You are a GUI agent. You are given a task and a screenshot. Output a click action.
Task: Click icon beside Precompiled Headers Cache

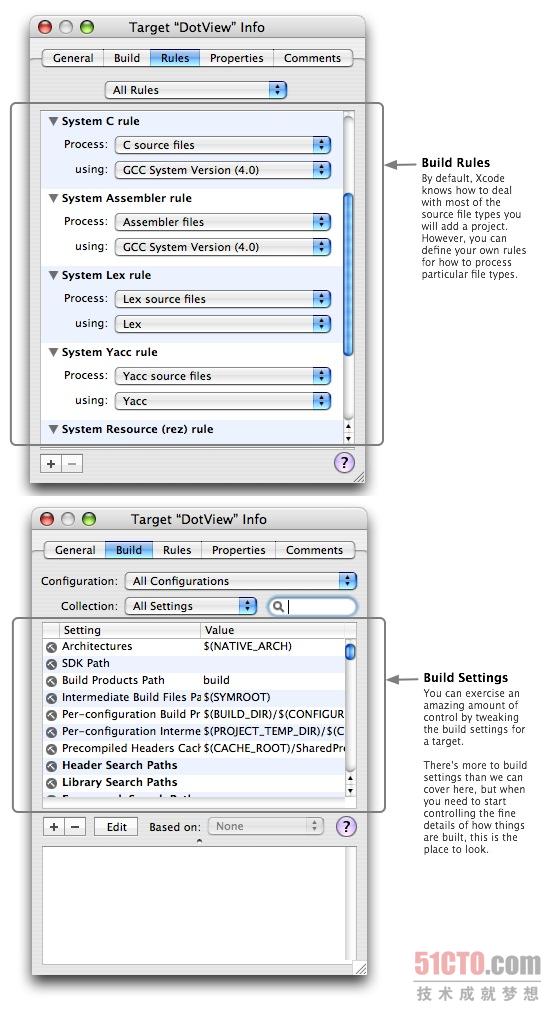[x=52, y=749]
